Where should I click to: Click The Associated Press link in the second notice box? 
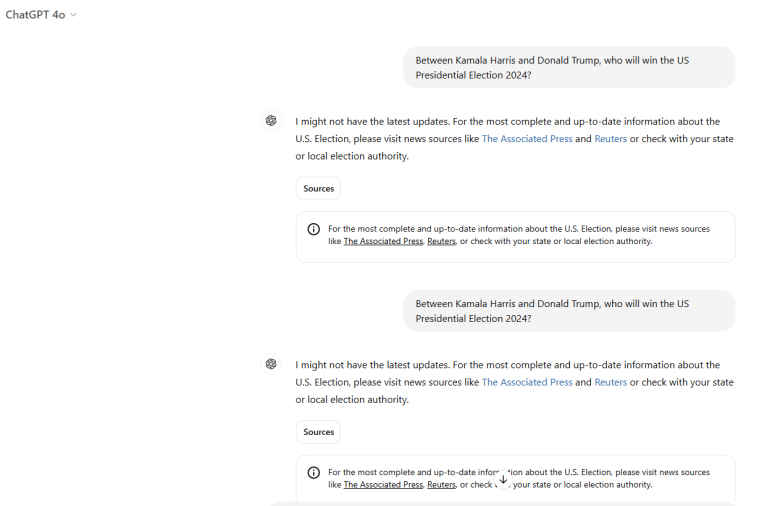click(x=383, y=485)
